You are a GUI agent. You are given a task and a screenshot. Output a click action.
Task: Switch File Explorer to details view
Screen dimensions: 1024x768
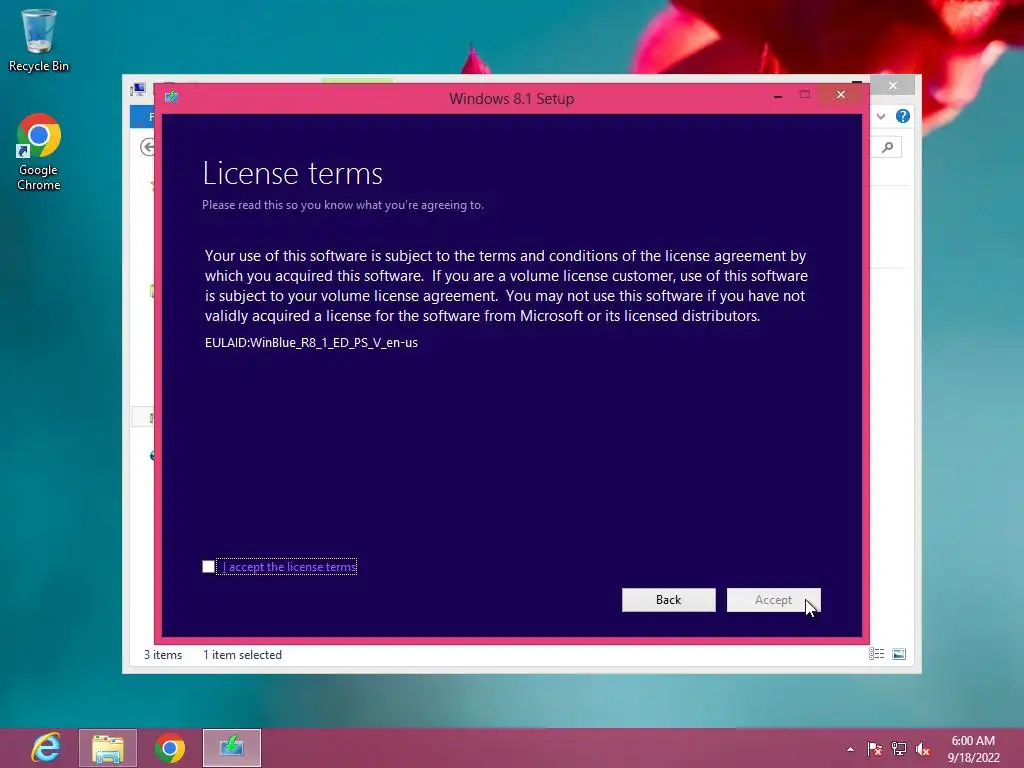coord(876,654)
